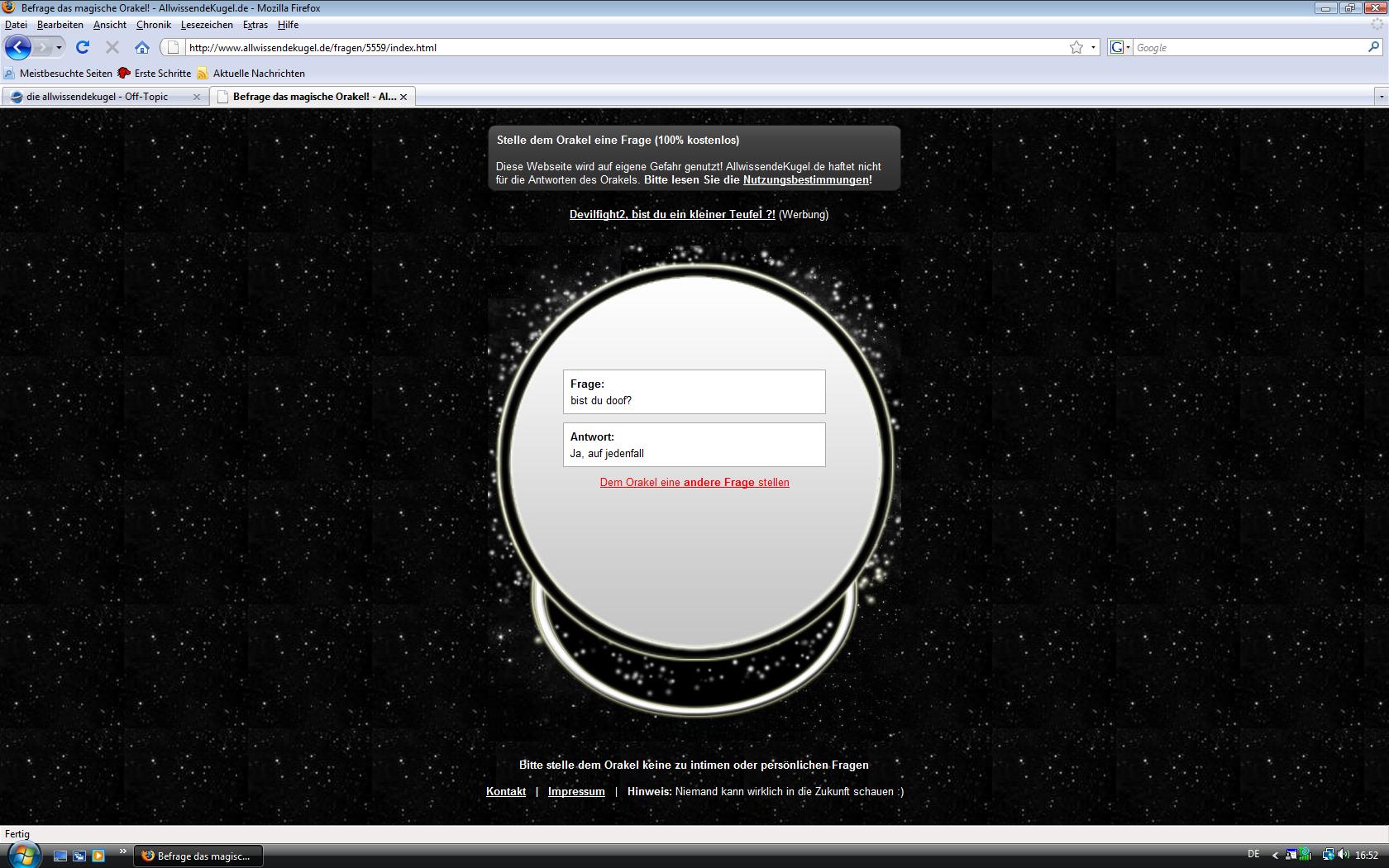This screenshot has height=868, width=1389.
Task: Click the Impressum link
Action: point(575,791)
